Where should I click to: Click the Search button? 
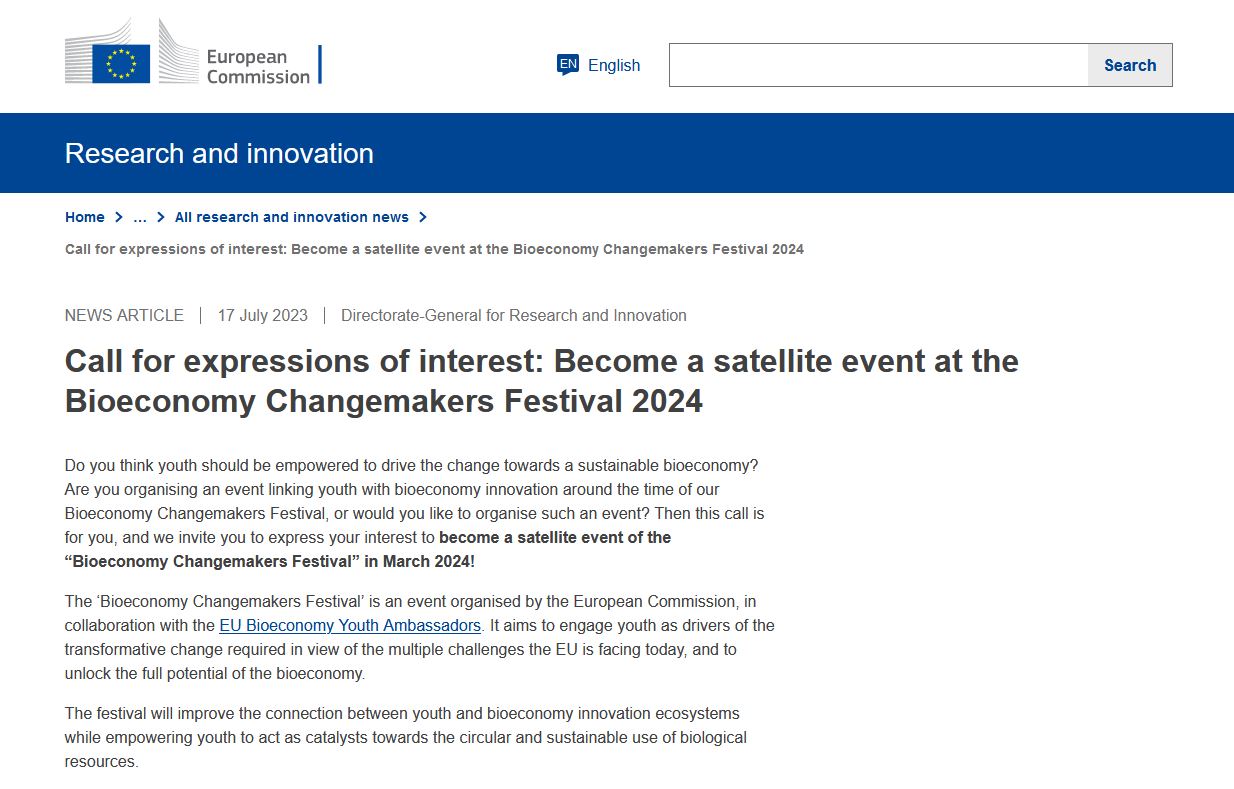(1129, 64)
